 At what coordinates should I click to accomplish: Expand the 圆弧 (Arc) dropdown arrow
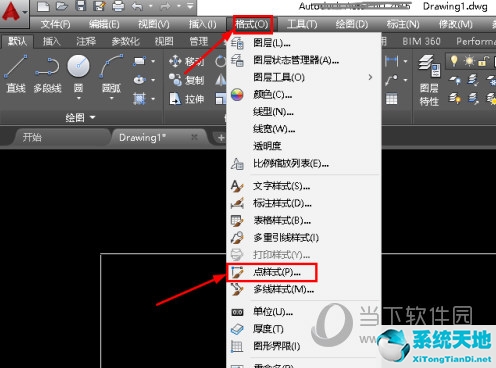click(x=111, y=98)
